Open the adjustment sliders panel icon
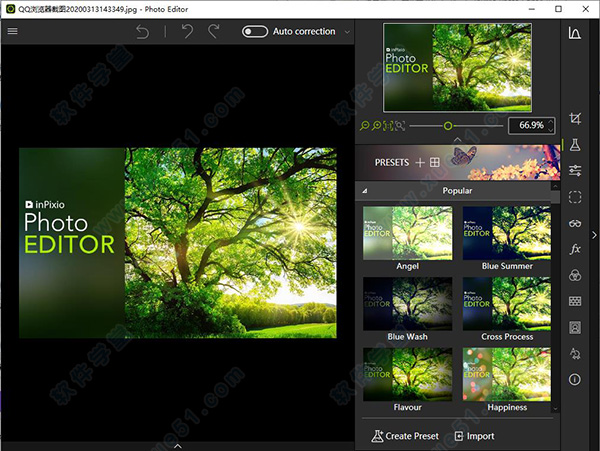This screenshot has height=451, width=600. pyautogui.click(x=575, y=170)
